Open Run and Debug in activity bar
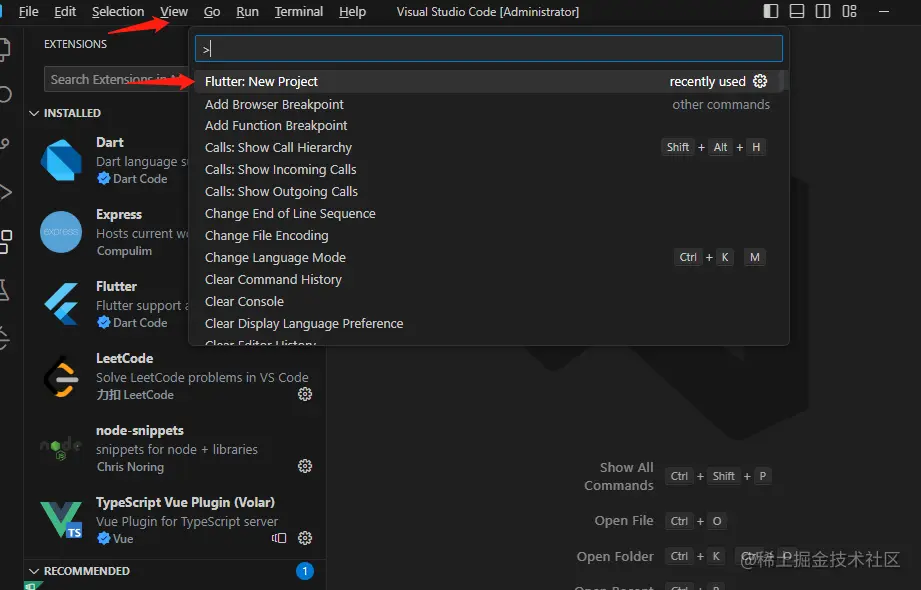Screen dimensions: 921x590 pyautogui.click(x=5, y=192)
